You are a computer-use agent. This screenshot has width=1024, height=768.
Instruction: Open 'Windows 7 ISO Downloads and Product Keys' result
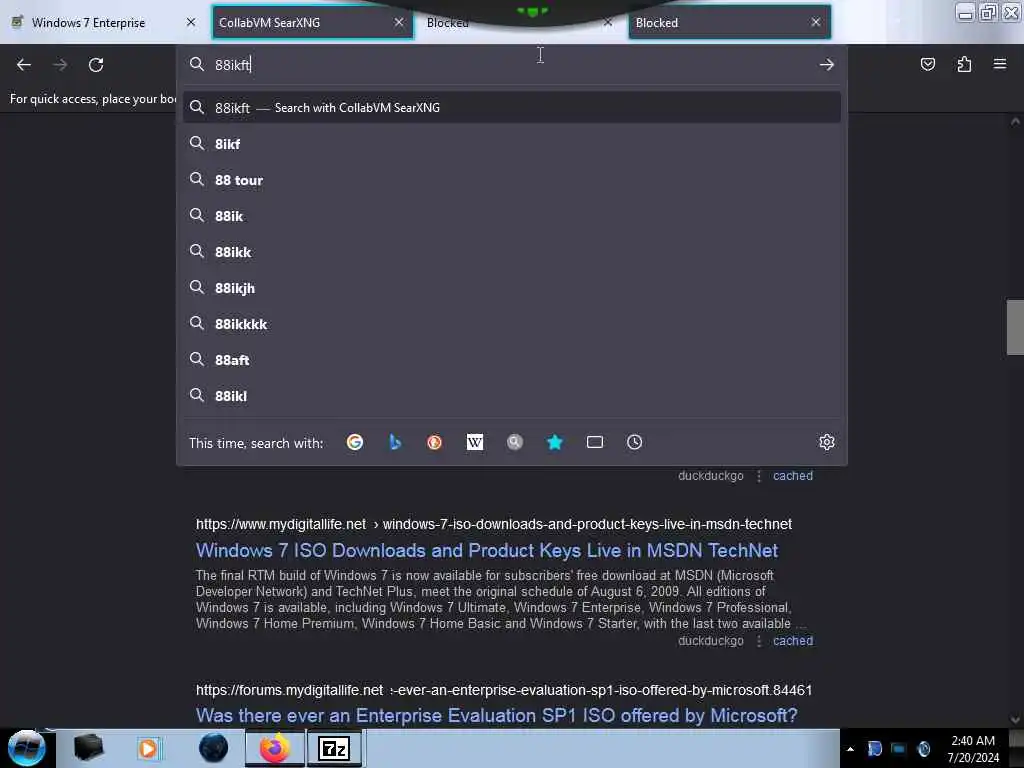tap(487, 551)
